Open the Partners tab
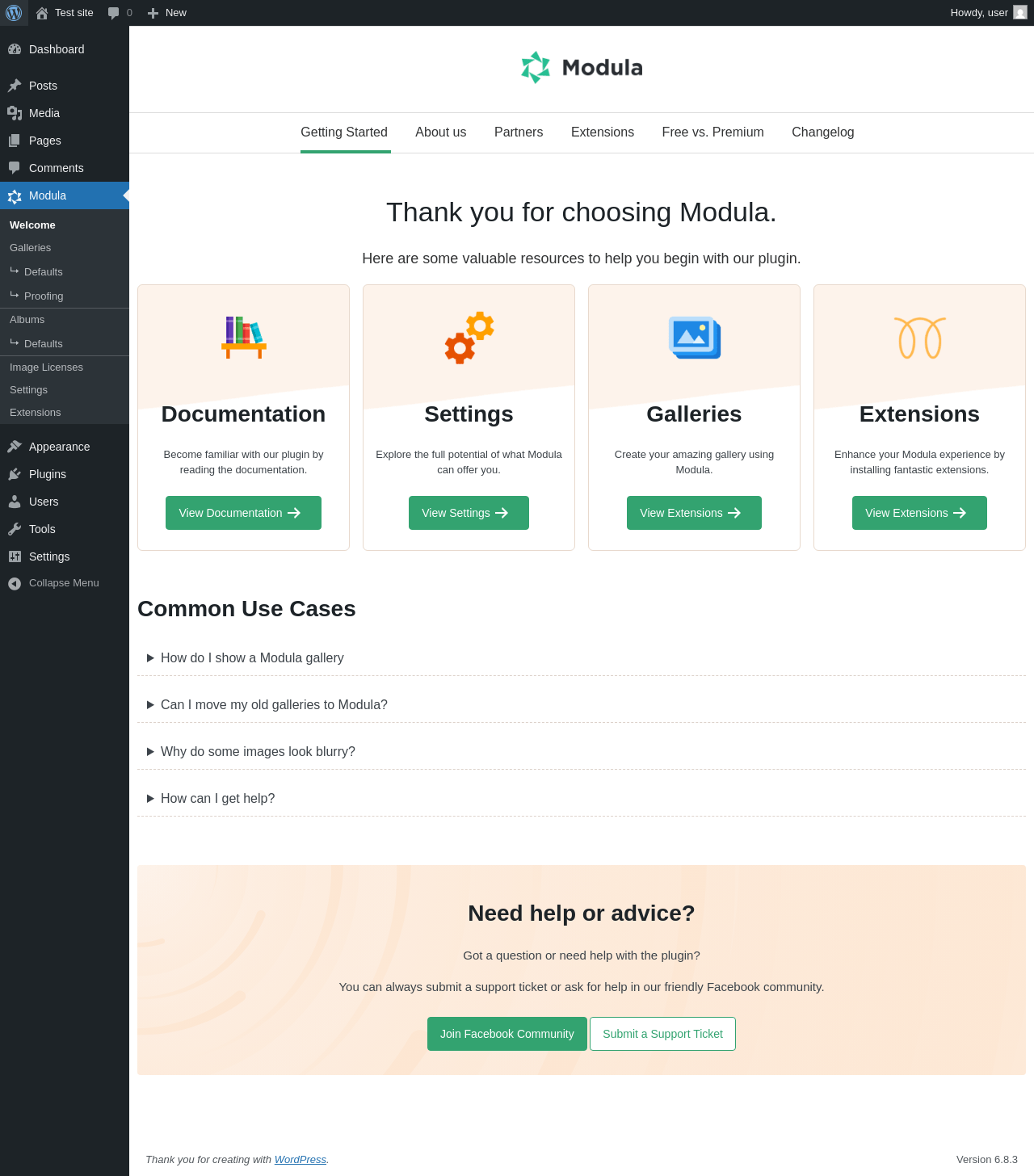1034x1176 pixels. 519,132
